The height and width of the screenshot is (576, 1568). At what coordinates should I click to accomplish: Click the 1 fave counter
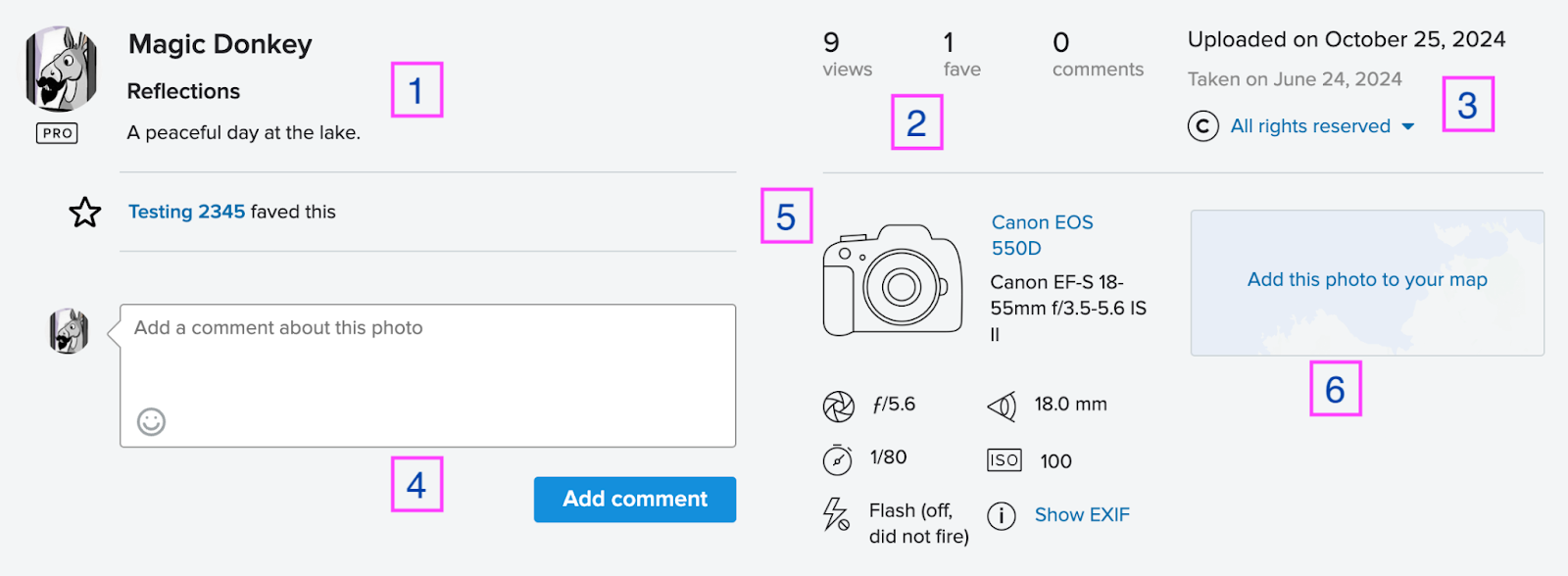point(961,55)
